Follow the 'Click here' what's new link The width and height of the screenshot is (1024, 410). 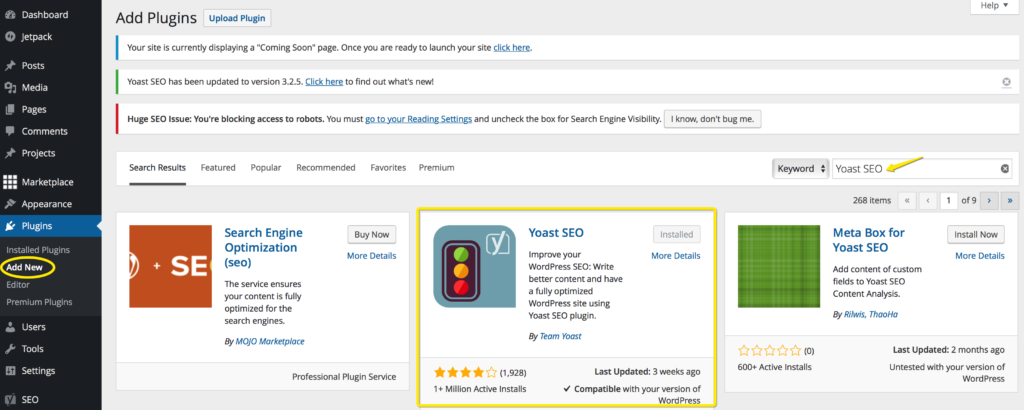324,82
